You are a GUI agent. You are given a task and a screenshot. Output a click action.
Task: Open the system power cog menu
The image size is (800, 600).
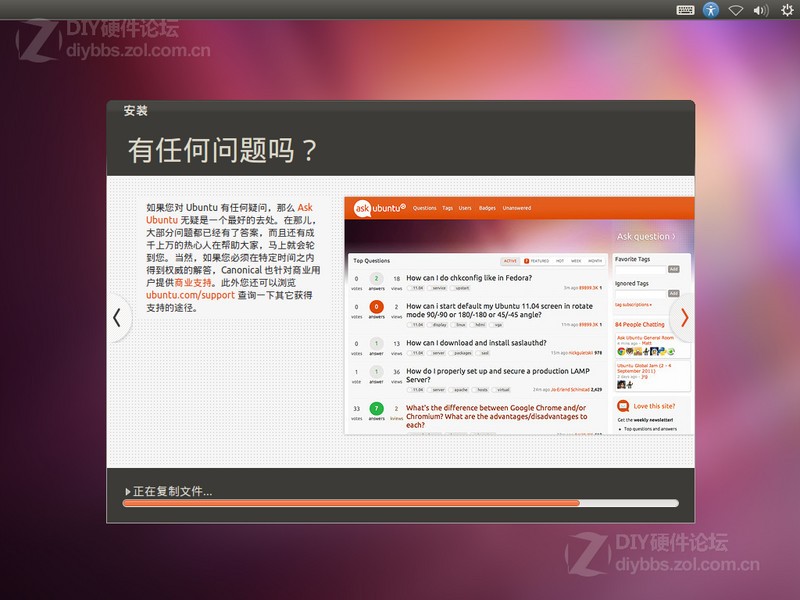coord(787,10)
